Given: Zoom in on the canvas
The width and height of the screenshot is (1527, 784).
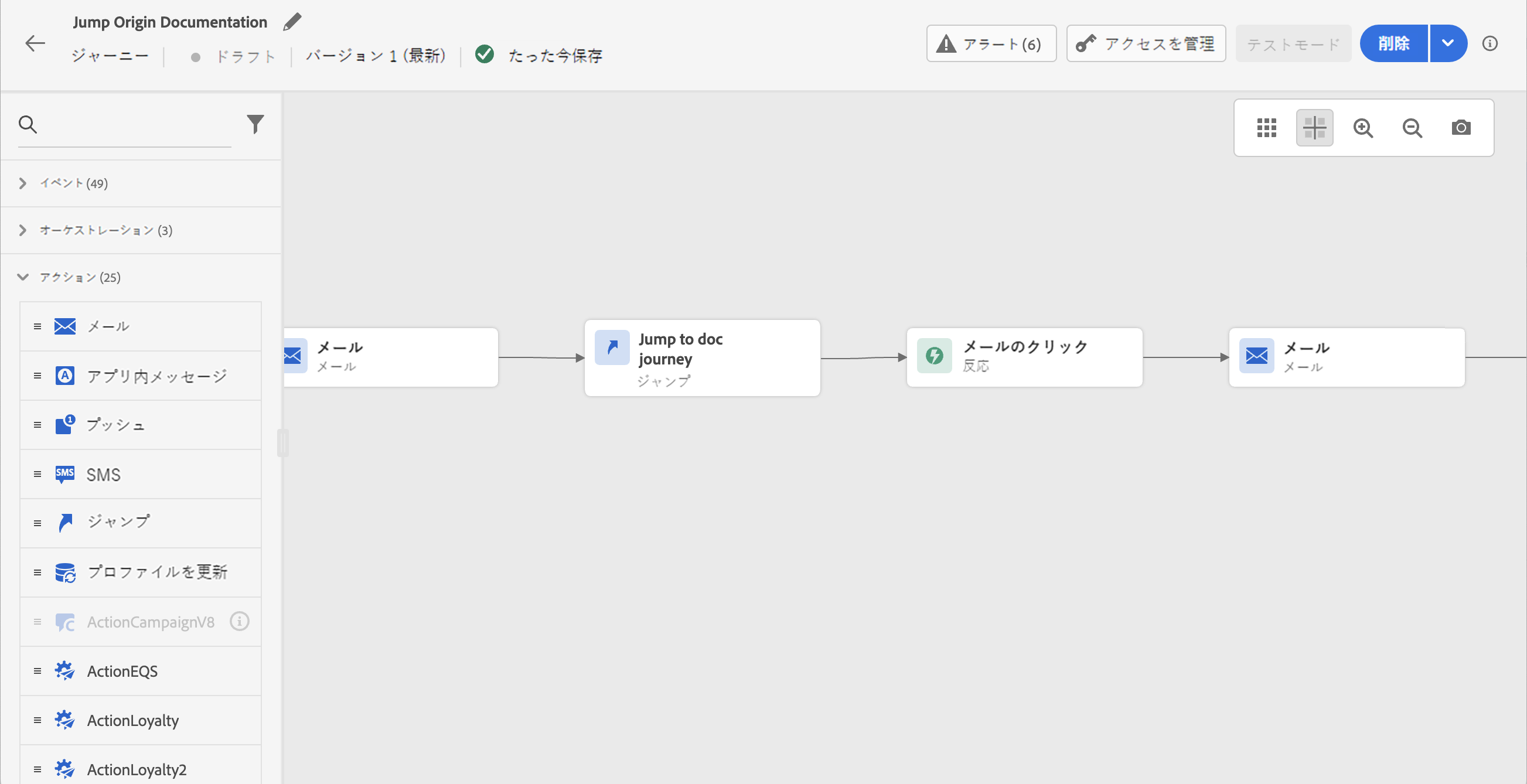Looking at the screenshot, I should (x=1363, y=128).
